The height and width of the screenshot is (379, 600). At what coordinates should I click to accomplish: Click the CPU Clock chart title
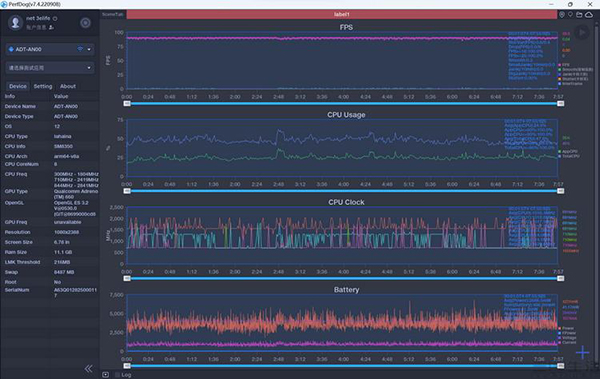click(346, 202)
